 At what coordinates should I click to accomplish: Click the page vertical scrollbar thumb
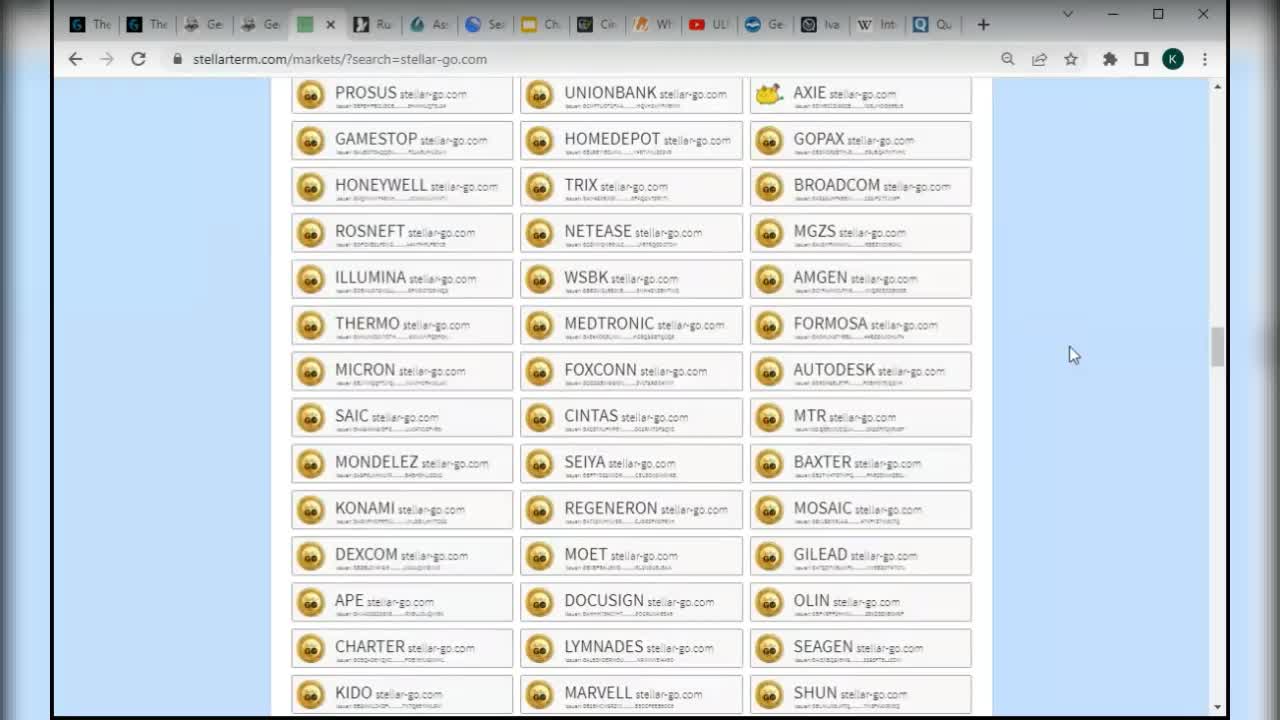(x=1217, y=347)
